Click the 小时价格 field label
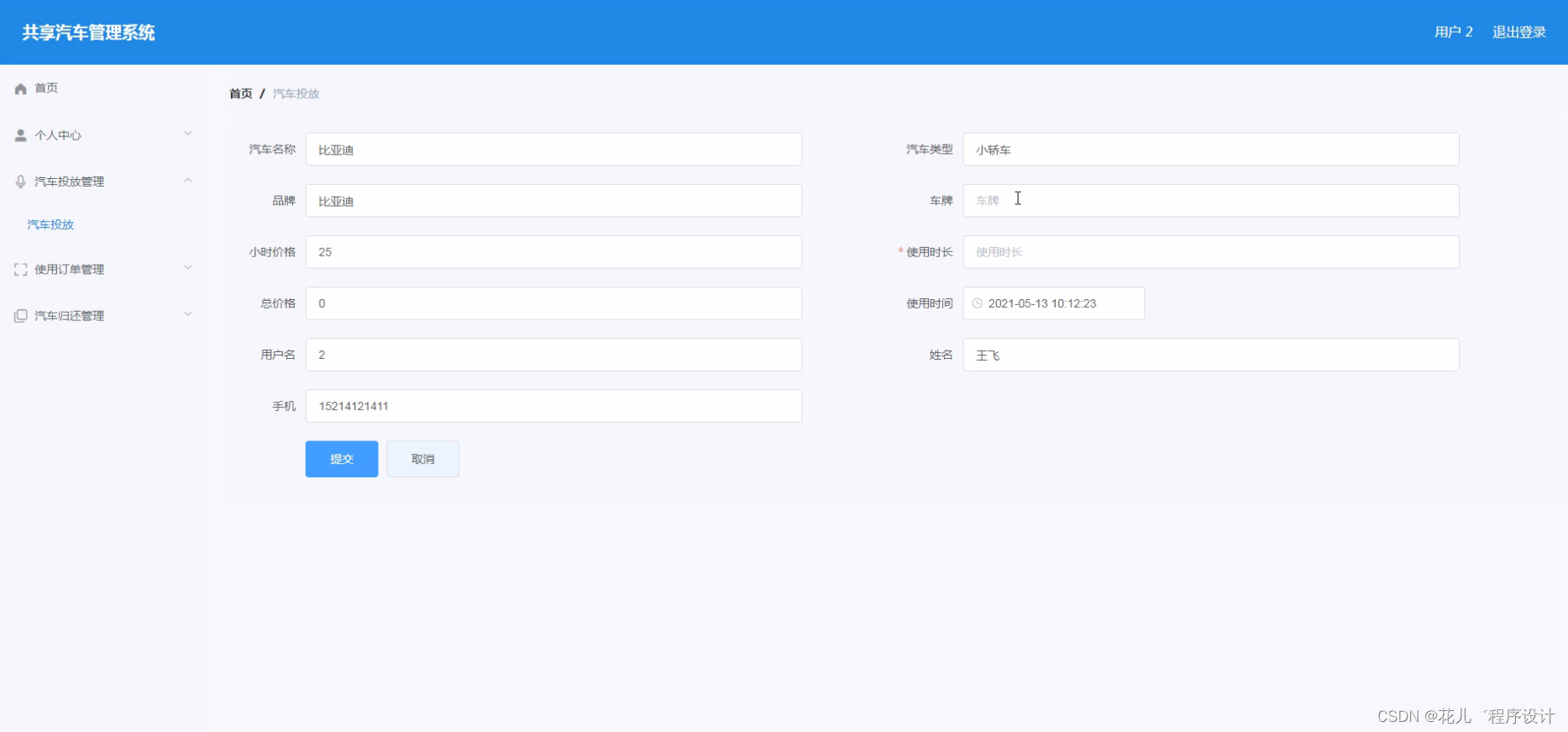The width and height of the screenshot is (1568, 732). 272,252
